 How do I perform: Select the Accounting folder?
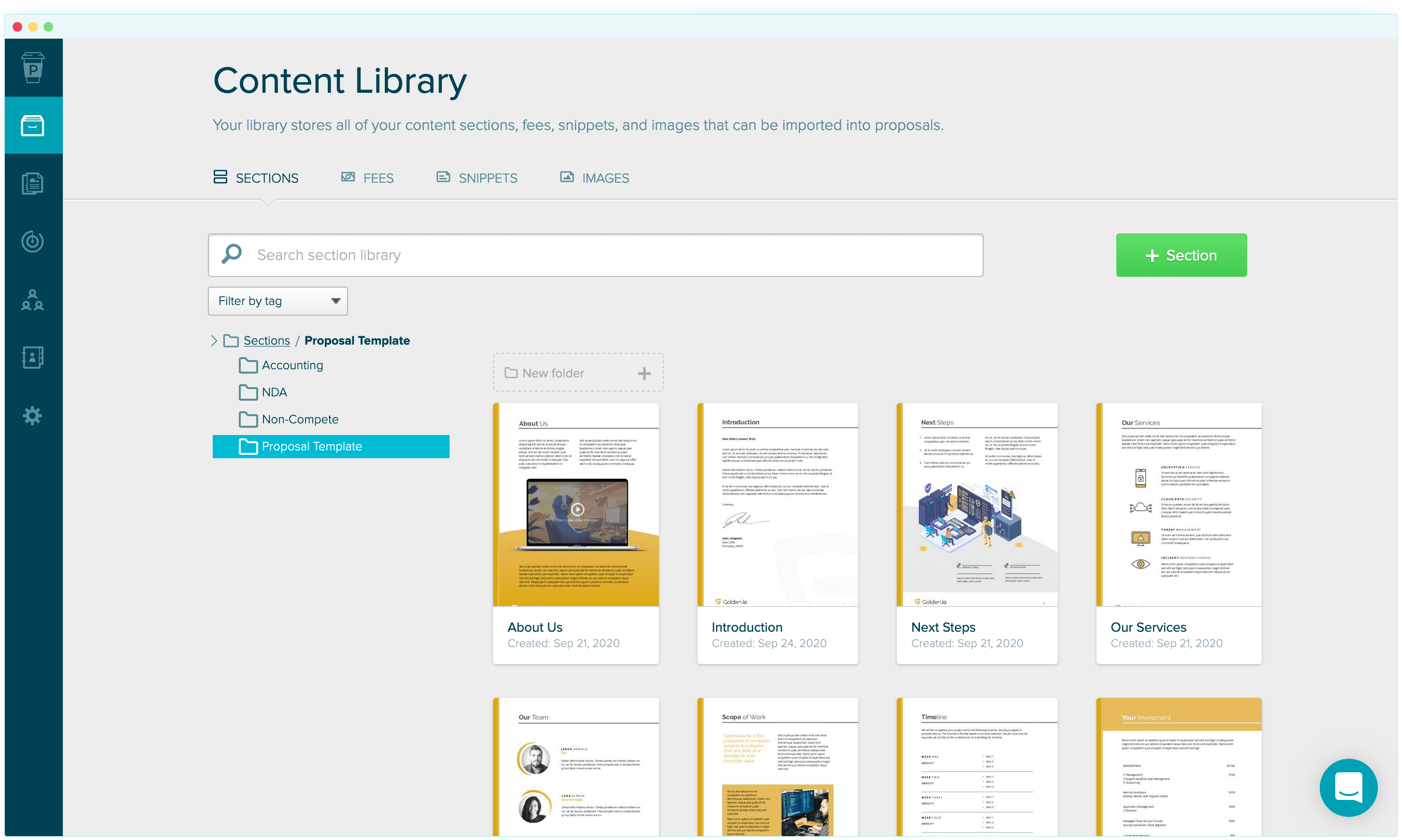click(x=292, y=366)
